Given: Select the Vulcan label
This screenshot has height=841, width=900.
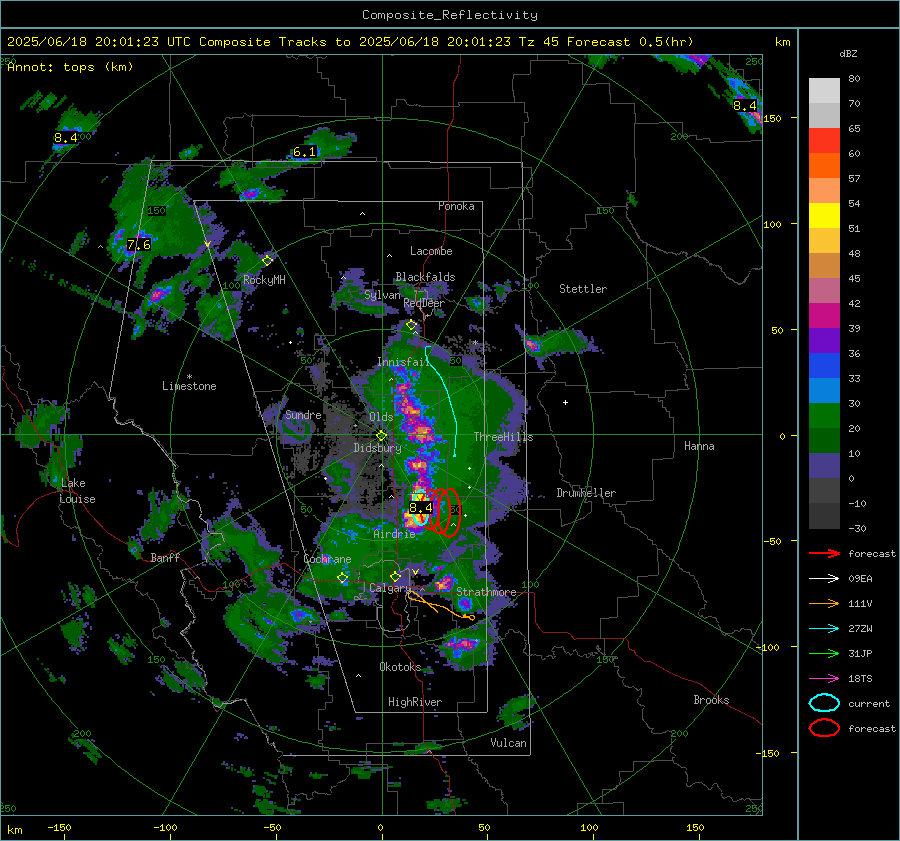Looking at the screenshot, I should click(x=508, y=743).
